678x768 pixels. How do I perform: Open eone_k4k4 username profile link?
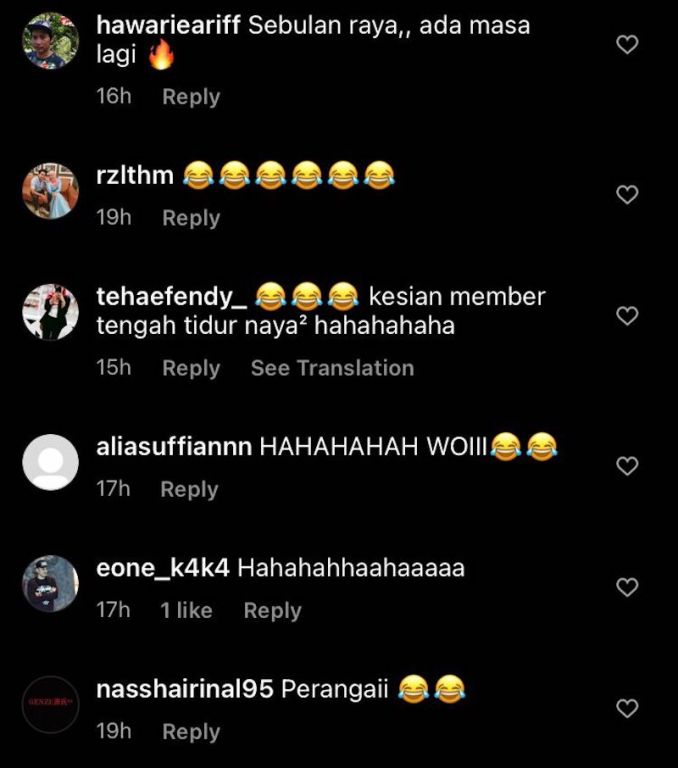[163, 568]
